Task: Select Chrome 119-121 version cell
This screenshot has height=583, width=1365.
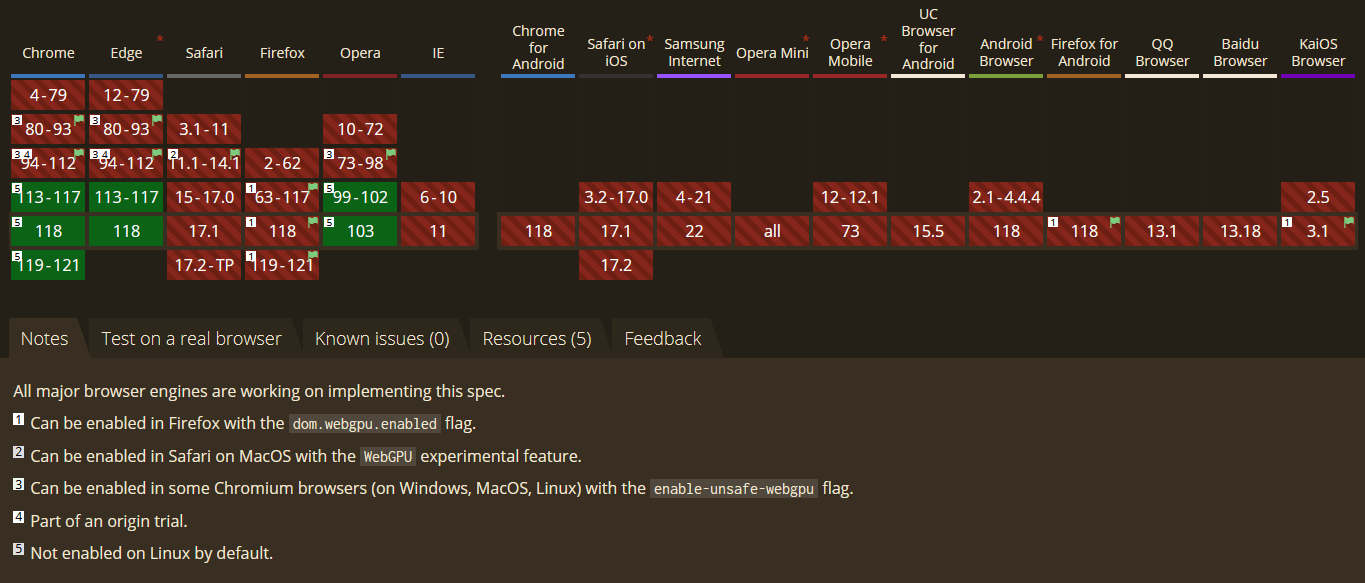Action: (48, 265)
